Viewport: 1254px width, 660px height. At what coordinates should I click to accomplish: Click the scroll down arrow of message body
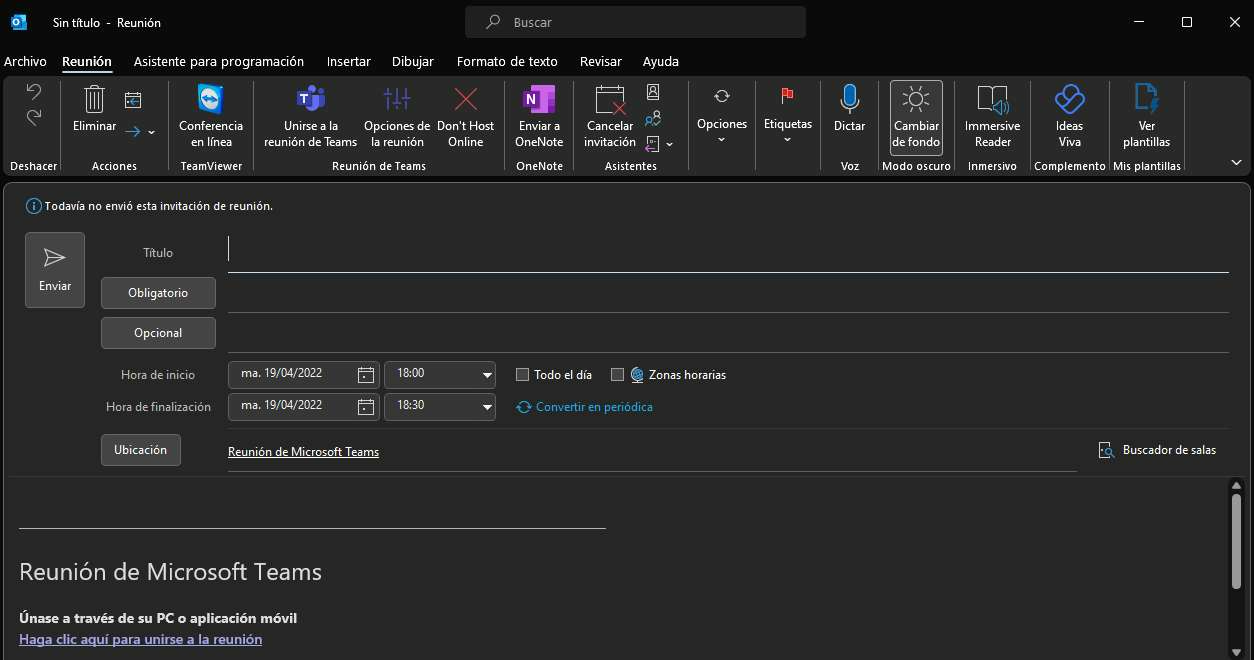(x=1236, y=652)
